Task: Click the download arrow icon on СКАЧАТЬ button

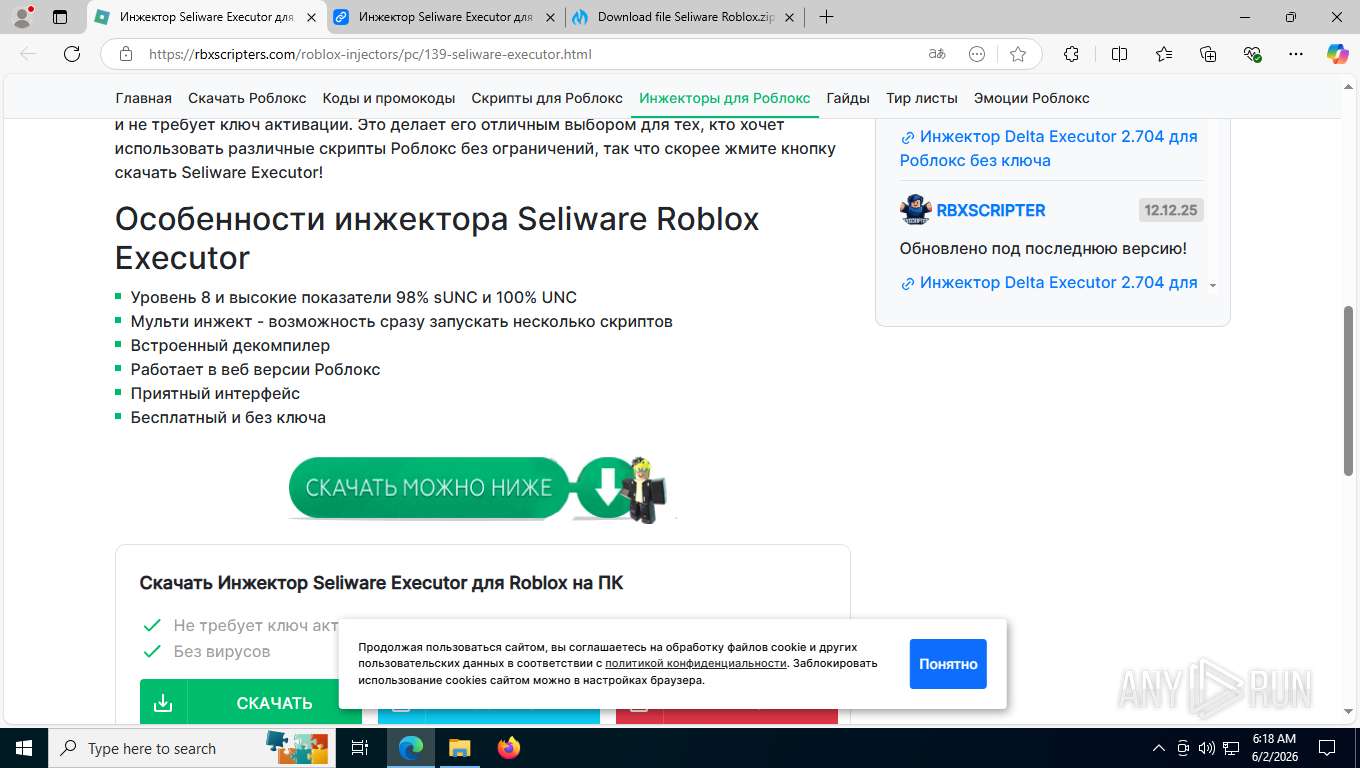Action: point(163,703)
